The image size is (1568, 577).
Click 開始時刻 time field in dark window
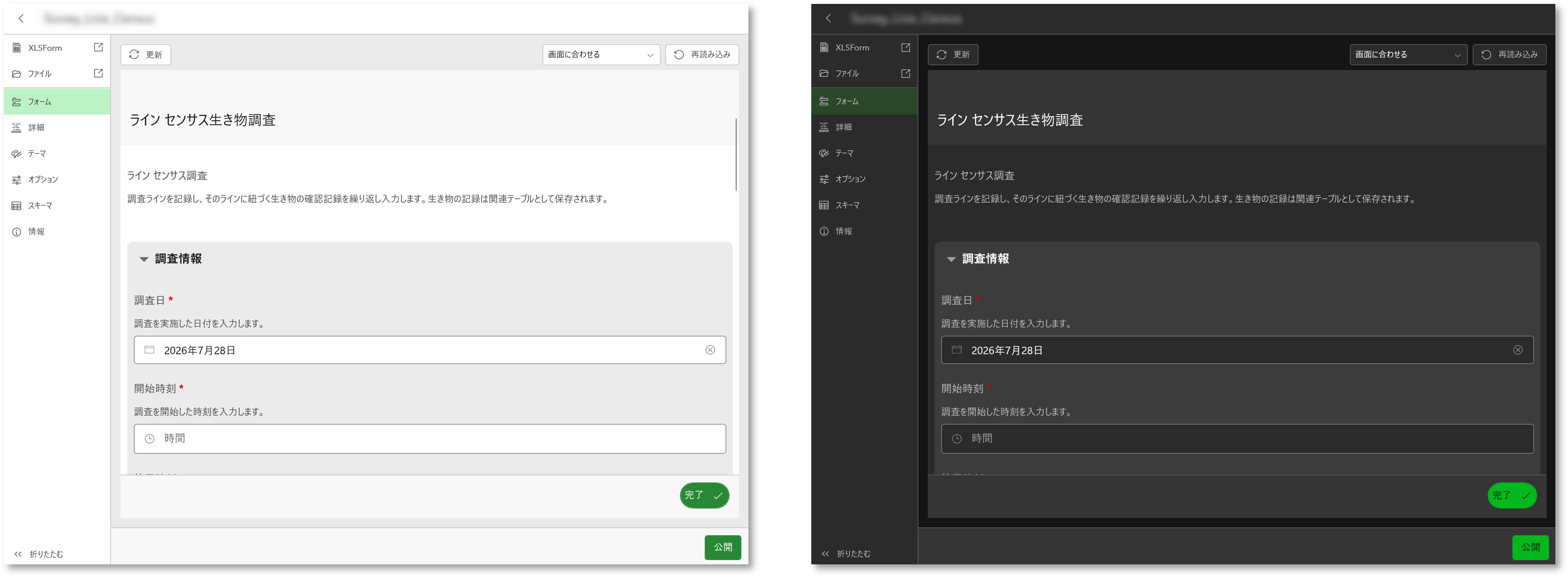pyautogui.click(x=1237, y=438)
